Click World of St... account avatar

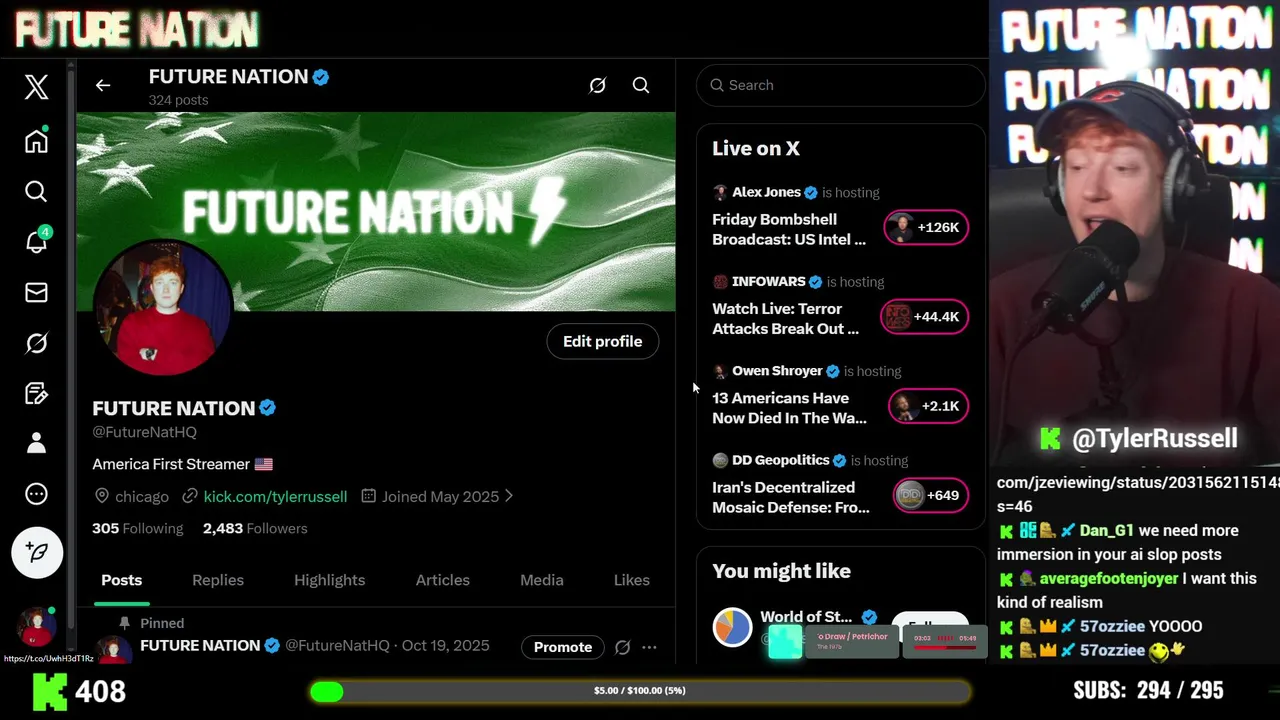(x=732, y=627)
